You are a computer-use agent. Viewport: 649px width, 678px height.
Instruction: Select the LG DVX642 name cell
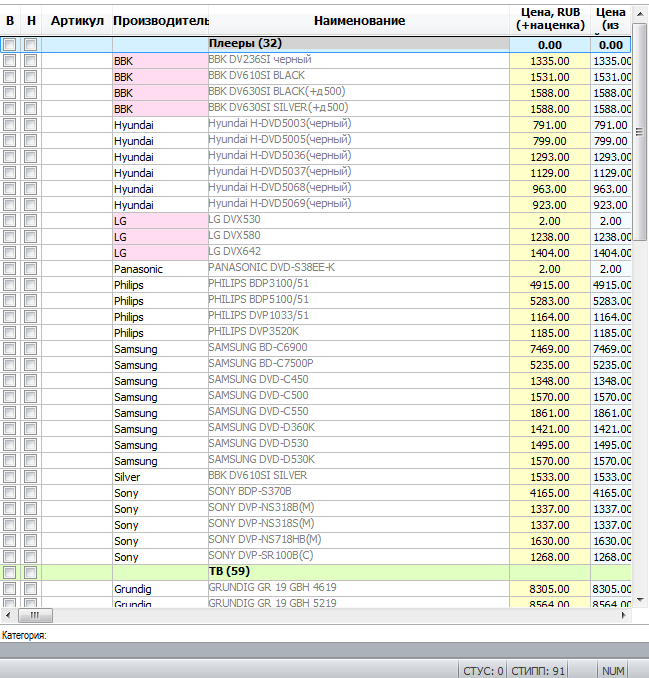pos(359,253)
